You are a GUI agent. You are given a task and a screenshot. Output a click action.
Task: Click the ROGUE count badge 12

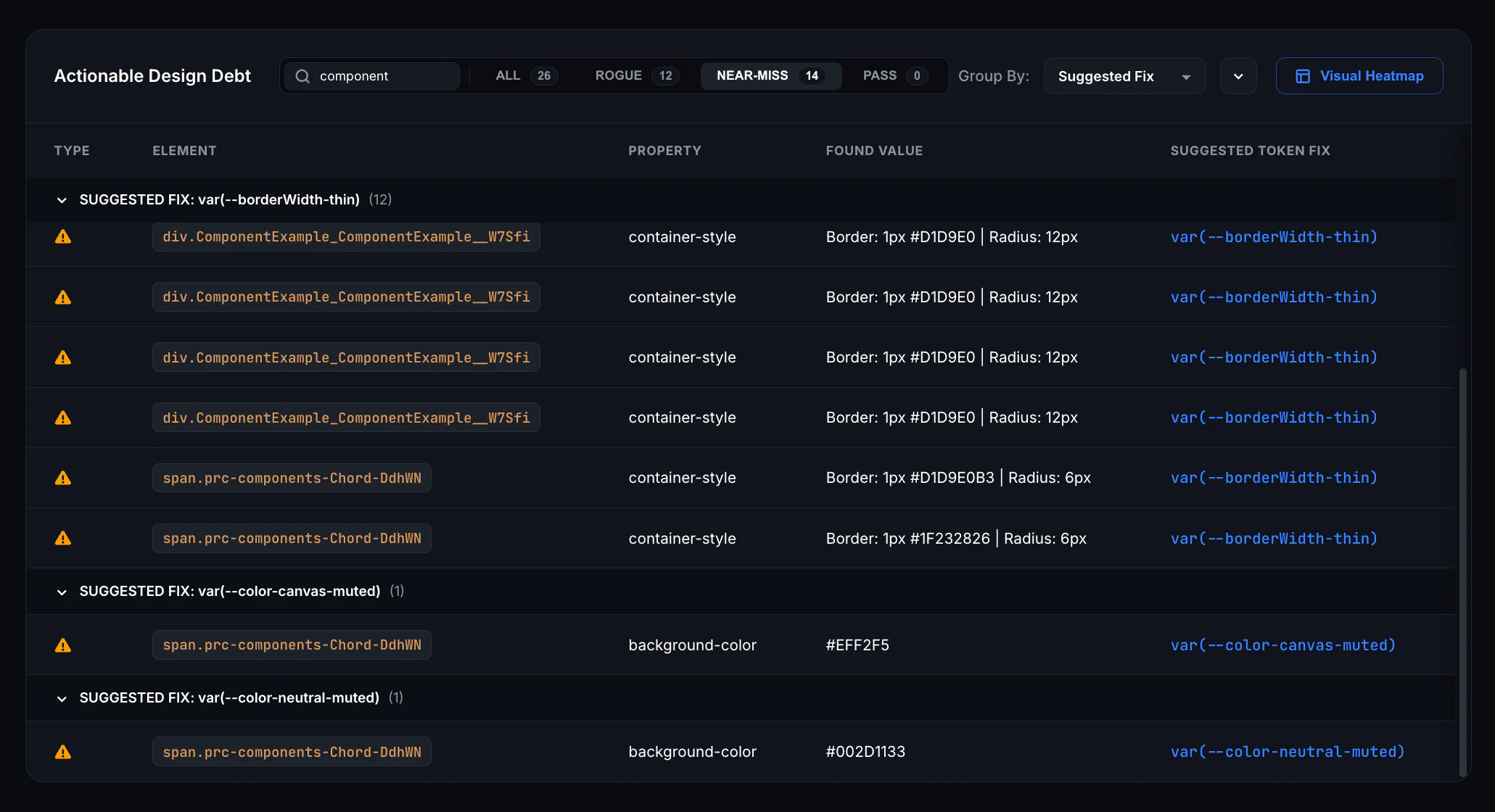click(665, 76)
